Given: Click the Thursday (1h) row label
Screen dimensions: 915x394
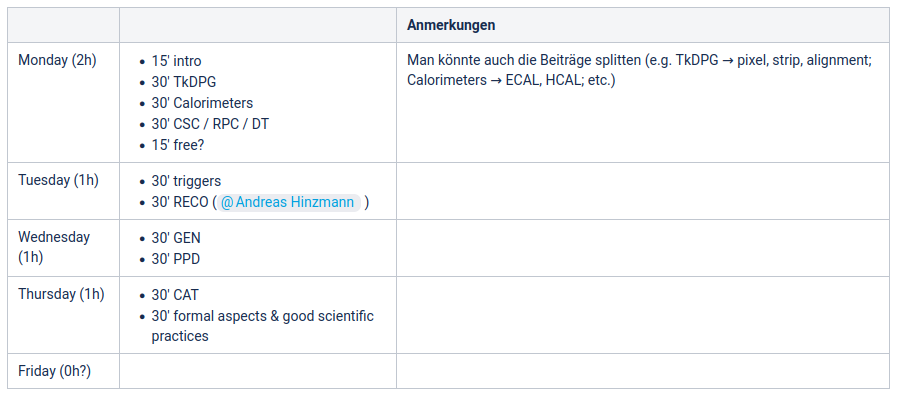Looking at the screenshot, I should 61,294.
